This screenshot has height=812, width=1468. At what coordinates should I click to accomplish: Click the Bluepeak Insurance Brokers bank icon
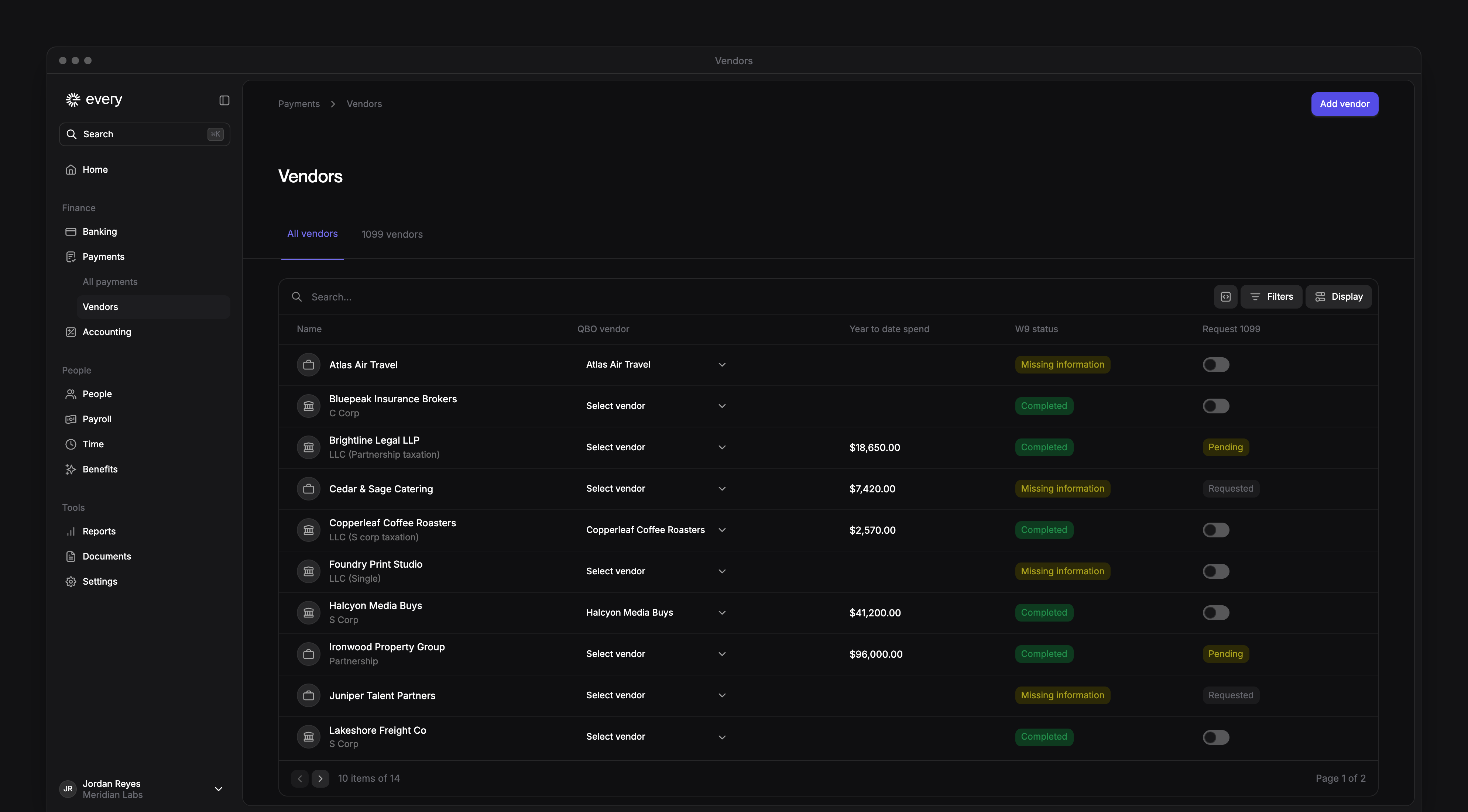pyautogui.click(x=308, y=406)
